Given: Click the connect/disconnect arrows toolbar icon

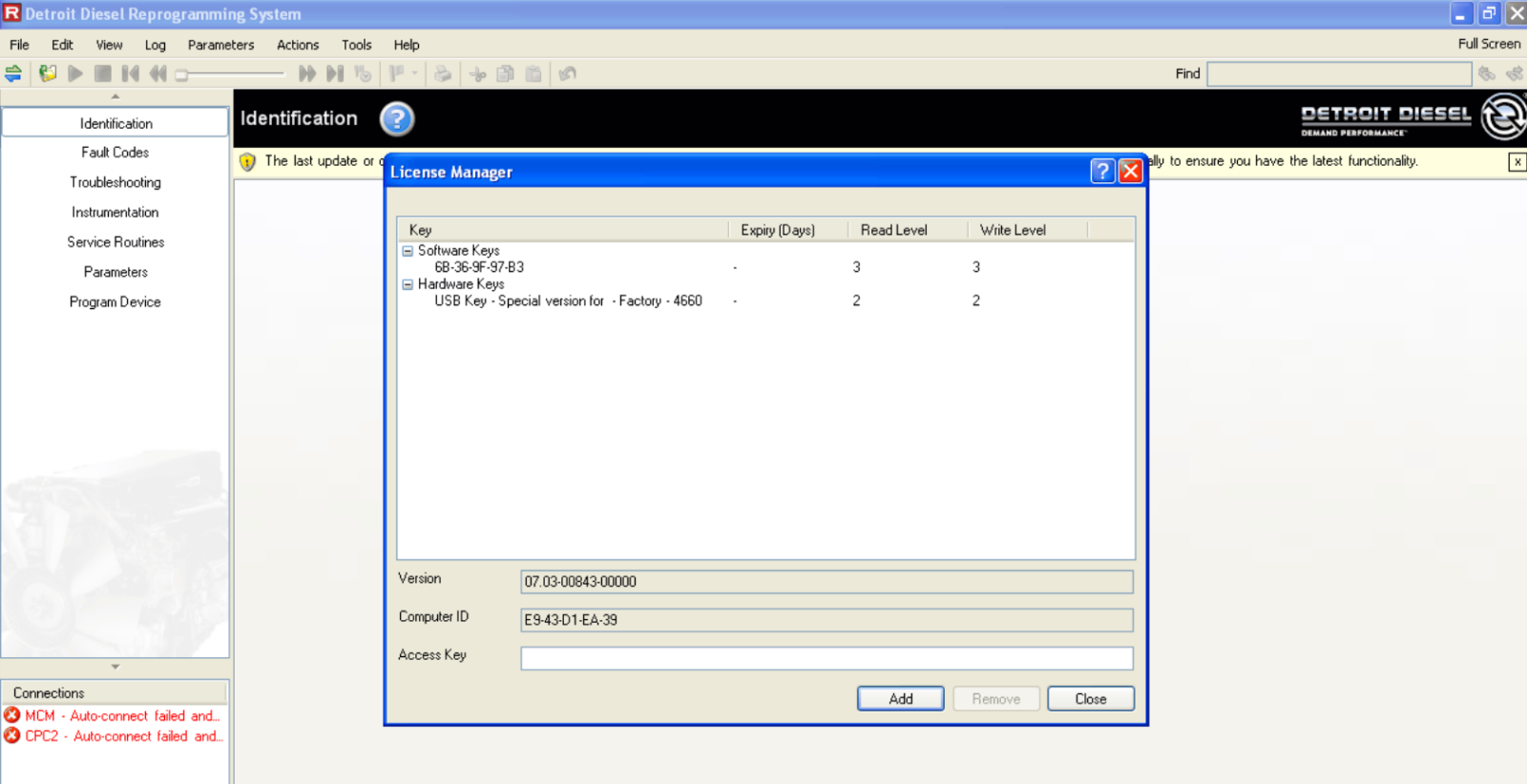Looking at the screenshot, I should 13,73.
